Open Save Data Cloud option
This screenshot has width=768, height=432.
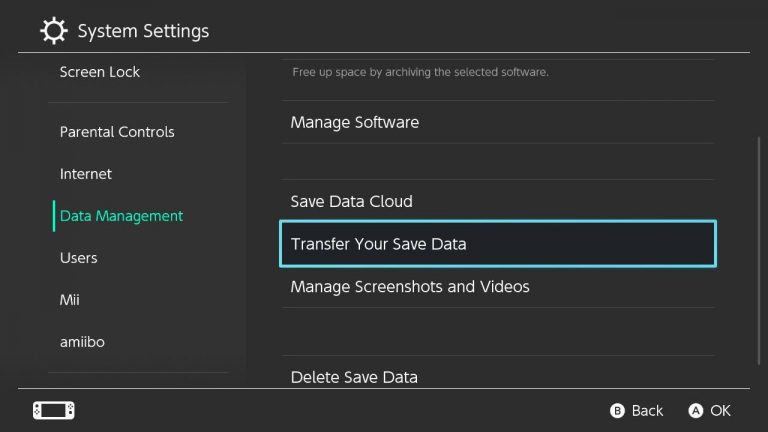tap(498, 201)
